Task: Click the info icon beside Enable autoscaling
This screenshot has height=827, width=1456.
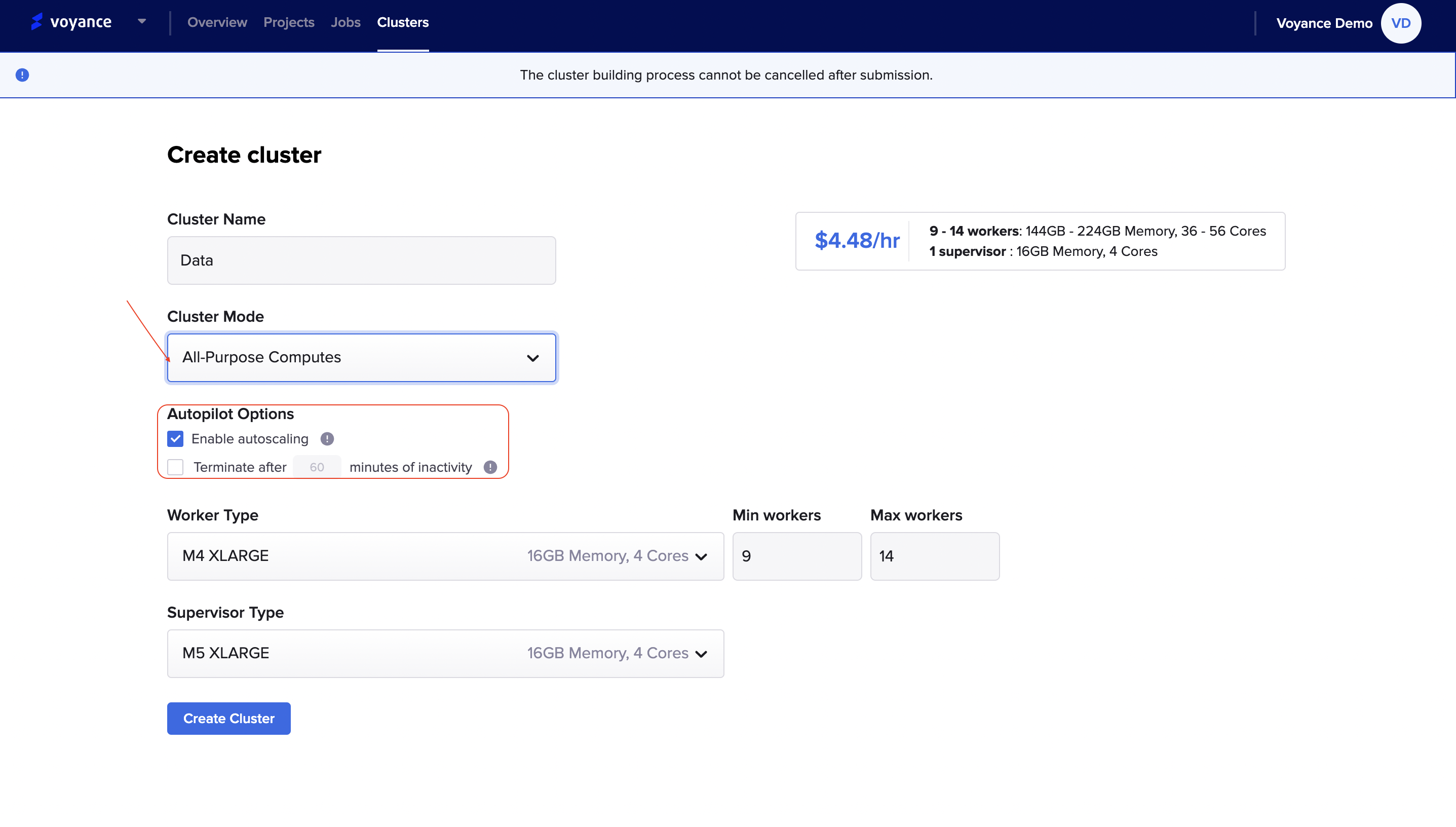Action: tap(327, 439)
